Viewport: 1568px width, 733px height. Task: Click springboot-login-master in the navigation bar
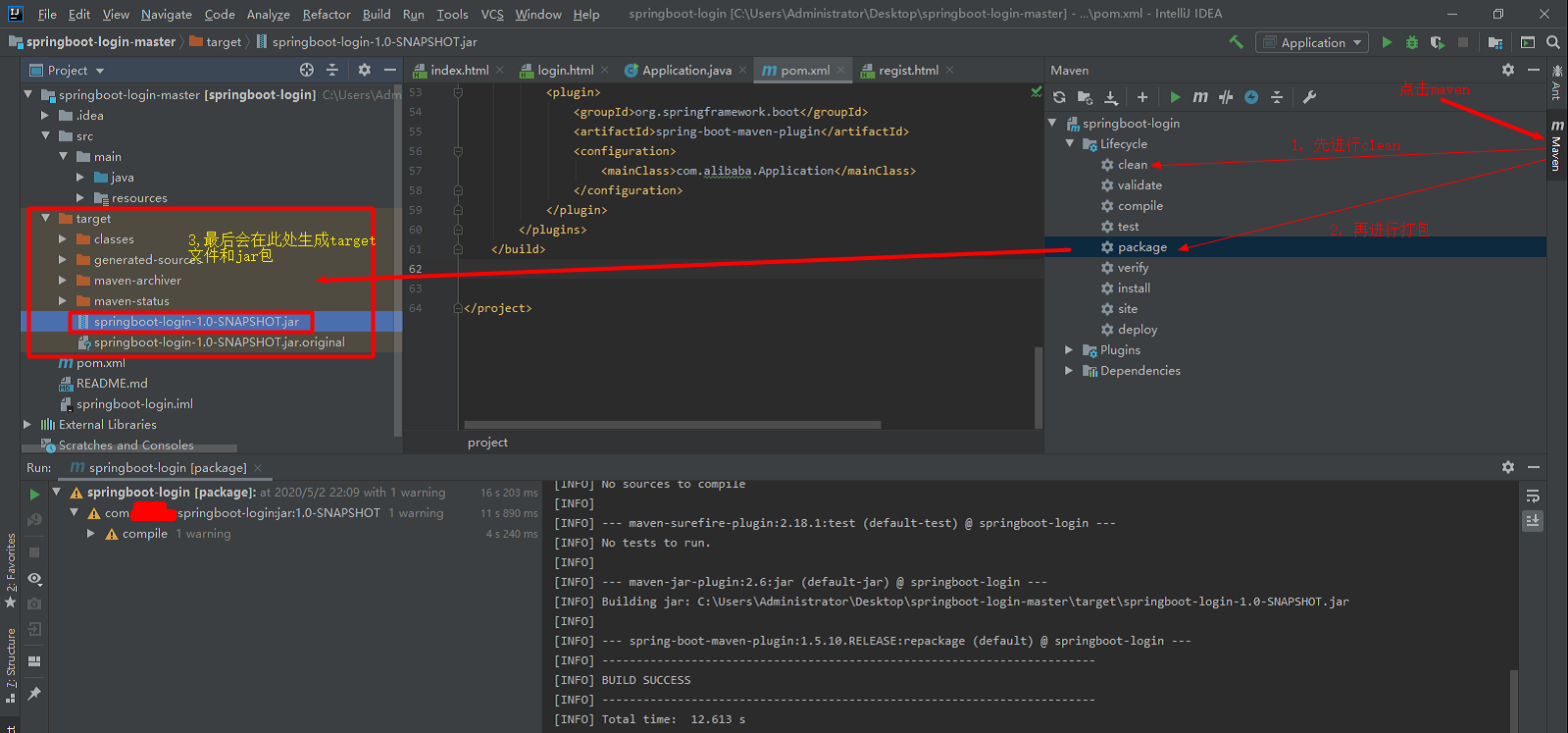[x=94, y=42]
